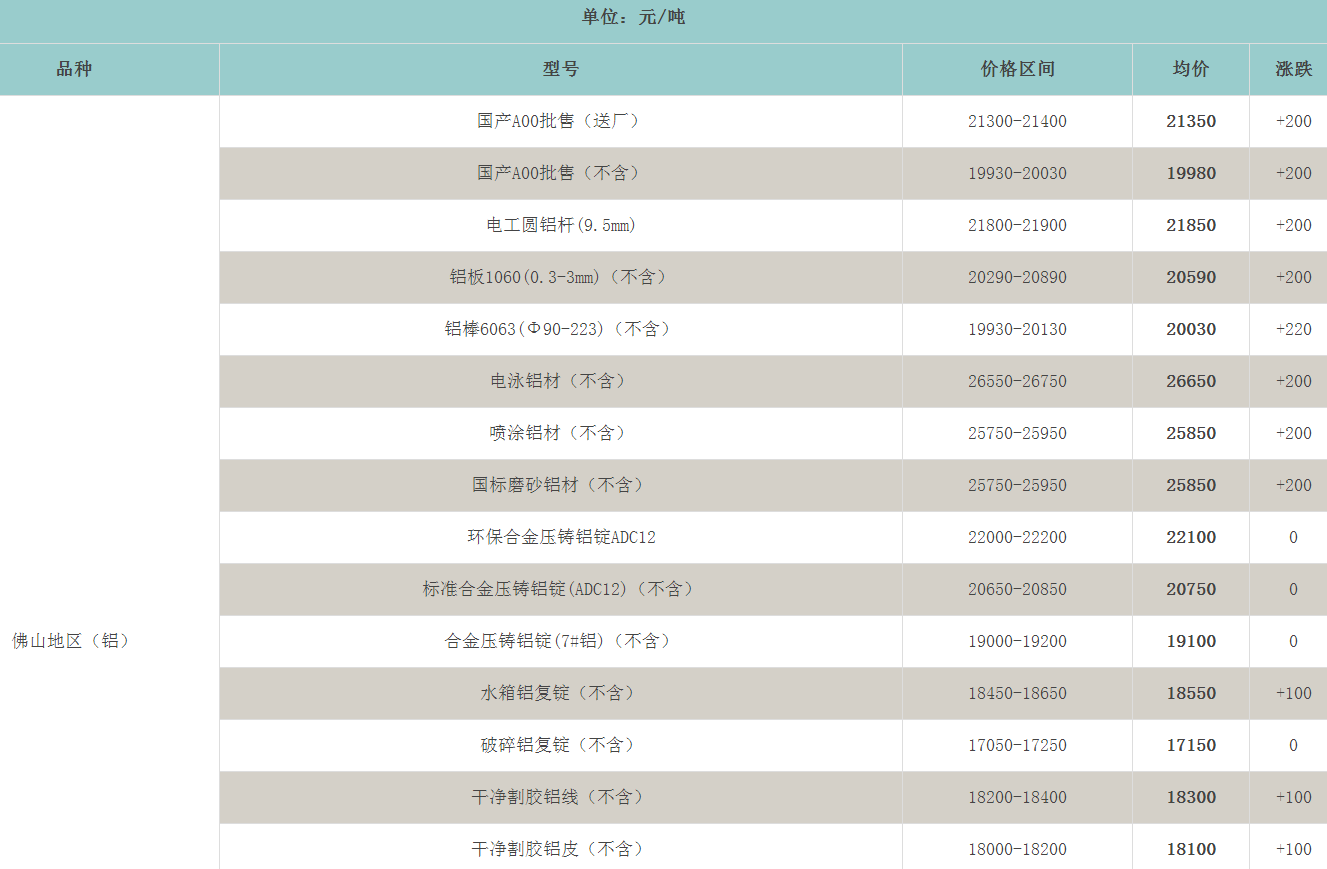Viewport: 1327px width, 869px height.
Task: Click the 单位：元/吨 title bar text
Action: (633, 17)
